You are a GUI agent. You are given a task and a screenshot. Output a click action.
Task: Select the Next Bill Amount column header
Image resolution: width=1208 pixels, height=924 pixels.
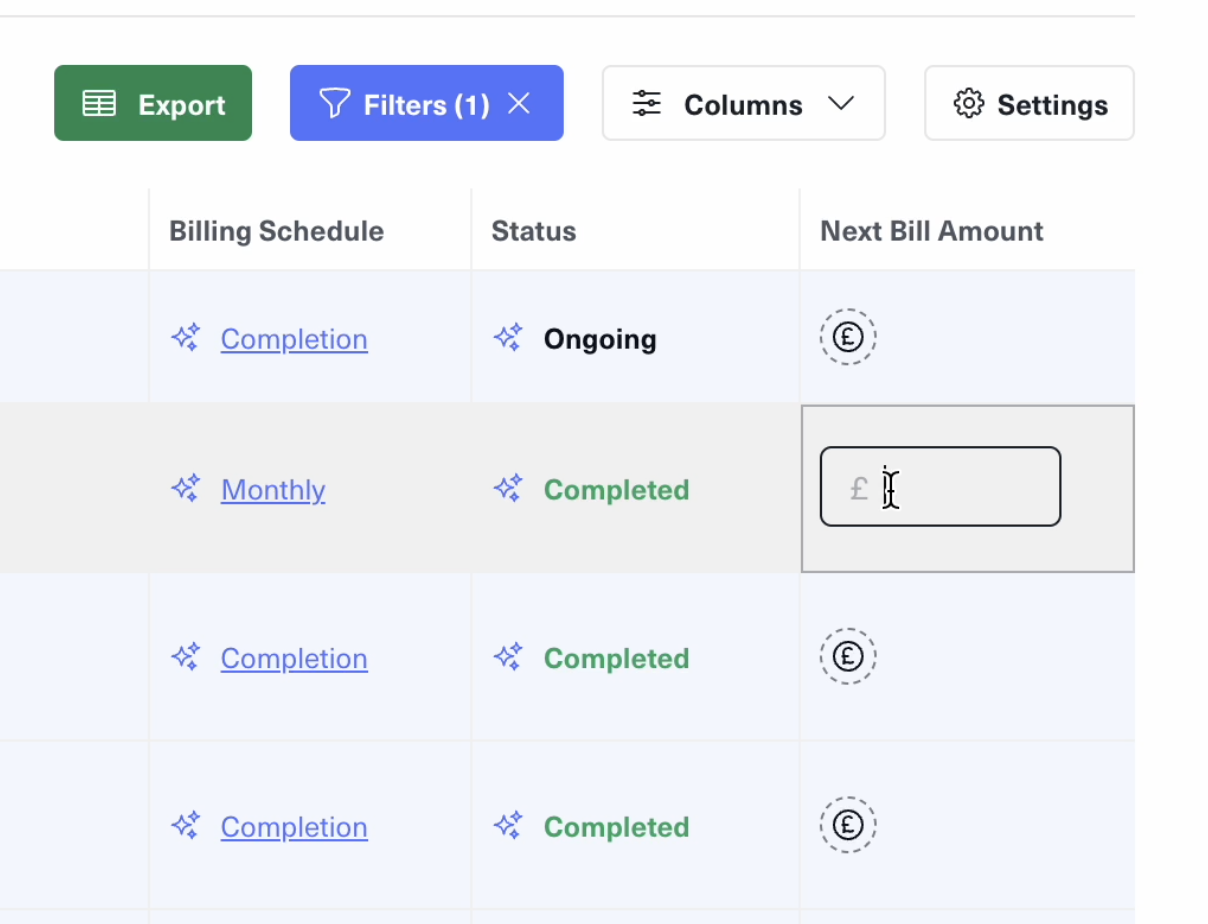(931, 231)
